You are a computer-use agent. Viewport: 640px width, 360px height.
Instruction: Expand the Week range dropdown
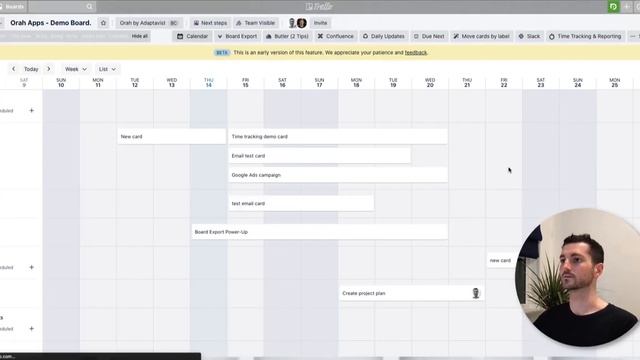76,69
